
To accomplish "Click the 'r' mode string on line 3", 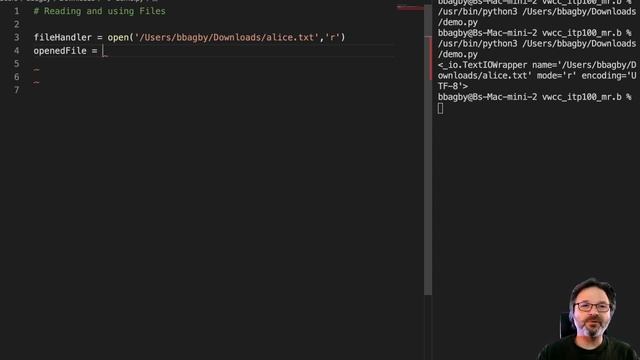I will coord(332,38).
